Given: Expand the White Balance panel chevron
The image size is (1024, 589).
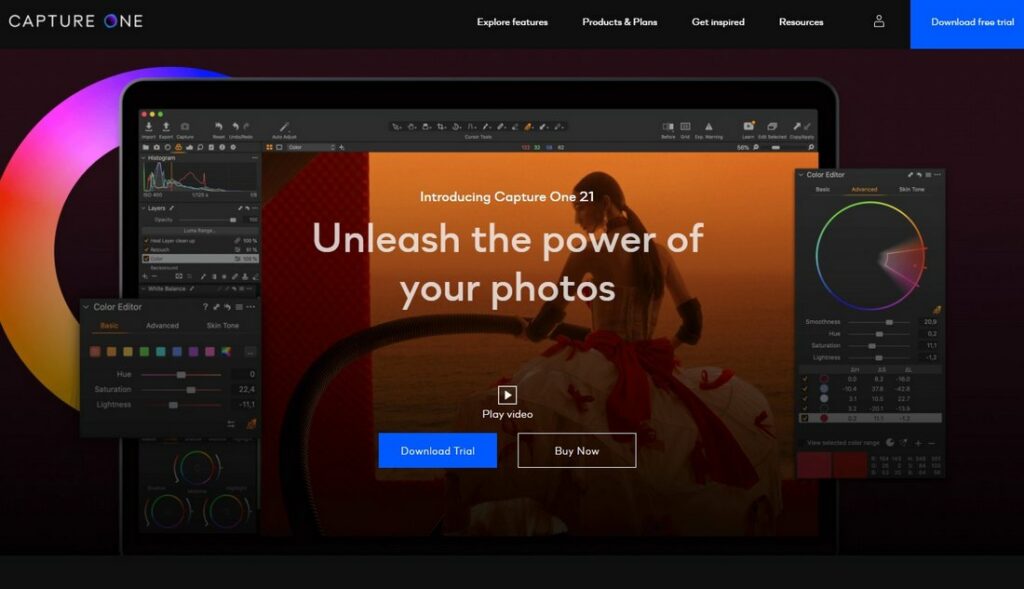Looking at the screenshot, I should pos(144,289).
